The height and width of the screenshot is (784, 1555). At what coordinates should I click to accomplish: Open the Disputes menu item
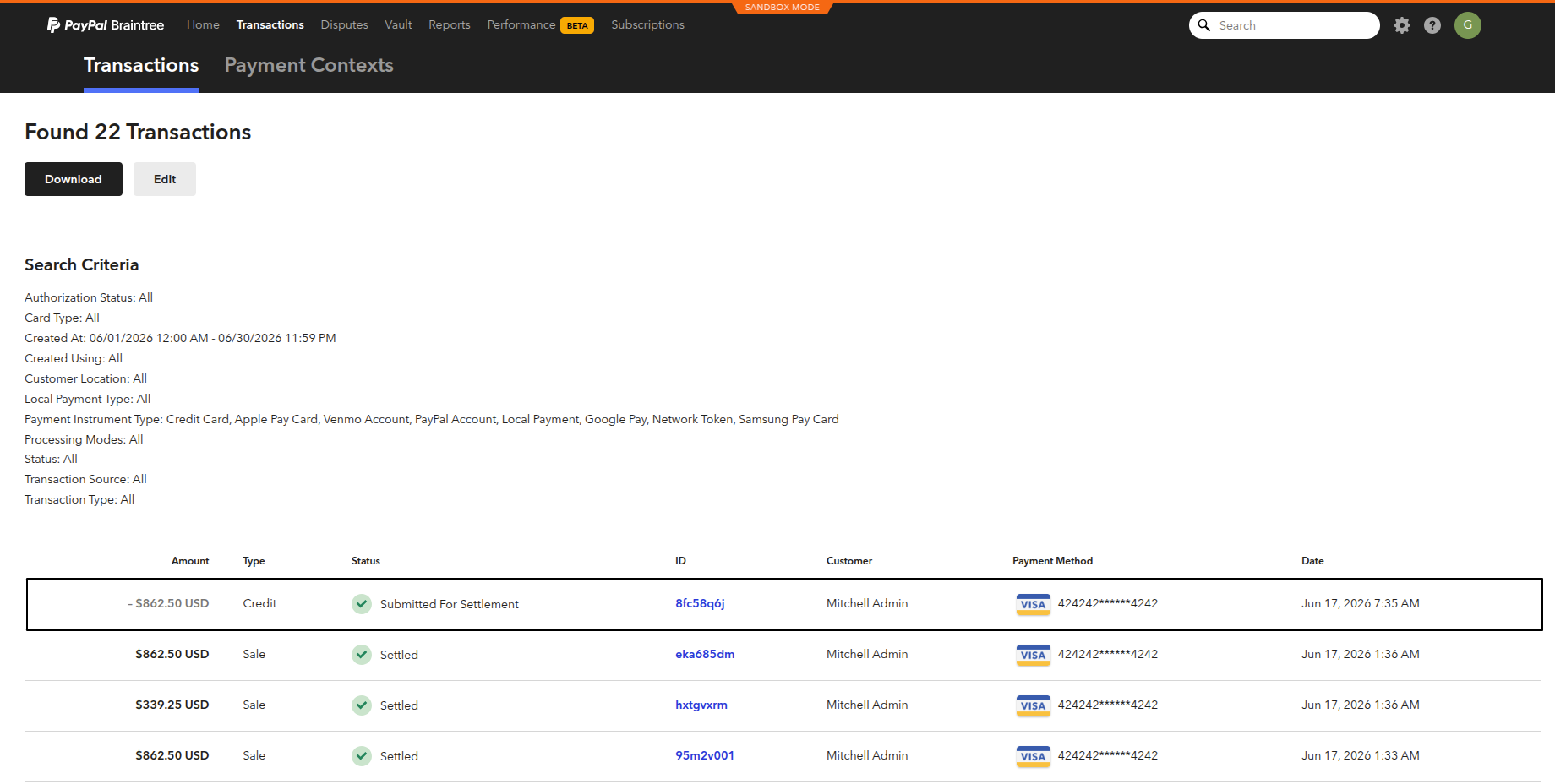pyautogui.click(x=344, y=24)
